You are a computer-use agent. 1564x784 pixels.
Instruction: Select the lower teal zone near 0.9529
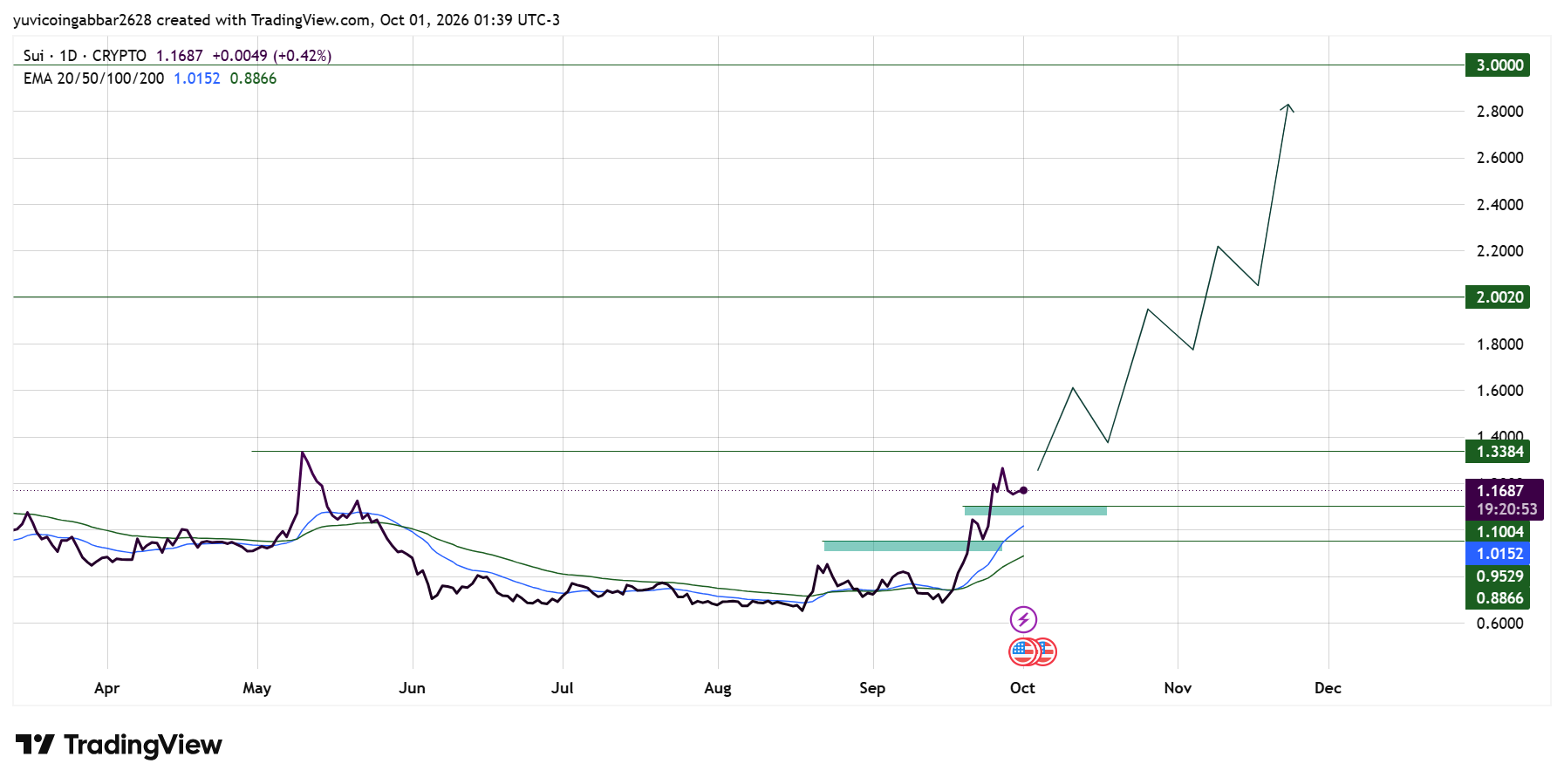coord(912,546)
